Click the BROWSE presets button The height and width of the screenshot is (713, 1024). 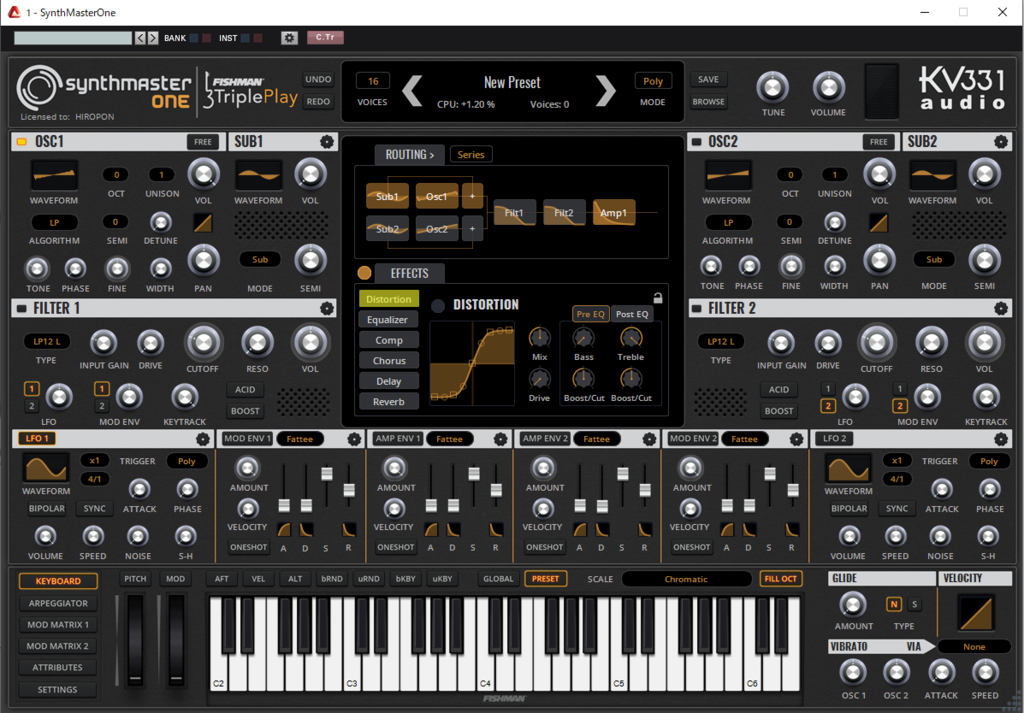coord(709,102)
